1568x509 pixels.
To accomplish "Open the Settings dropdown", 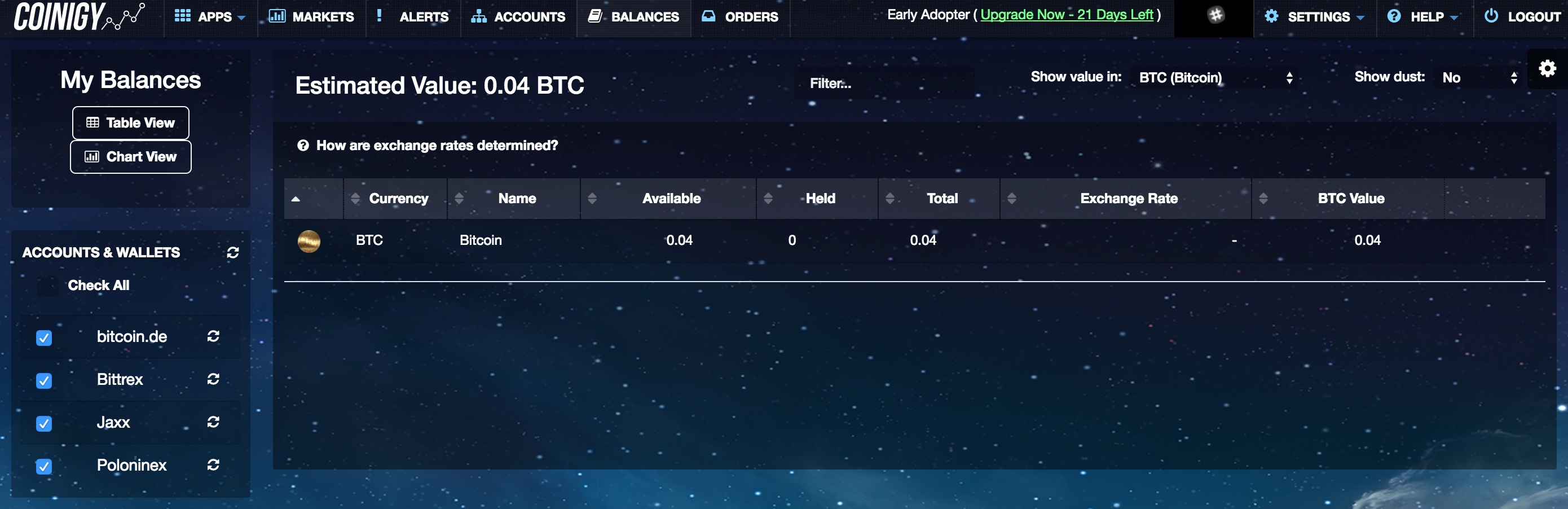I will click(x=1314, y=17).
